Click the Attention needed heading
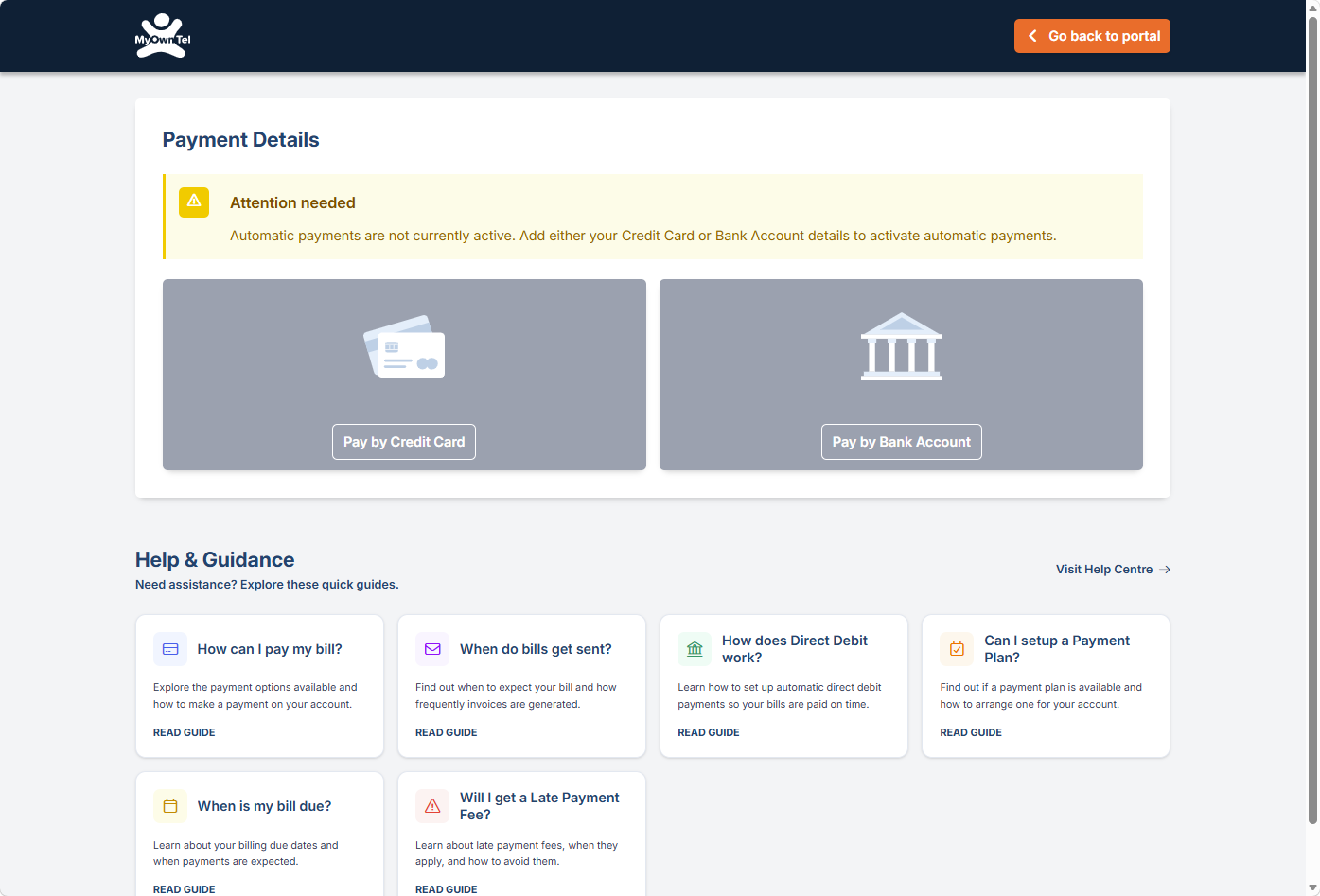 pyautogui.click(x=292, y=202)
